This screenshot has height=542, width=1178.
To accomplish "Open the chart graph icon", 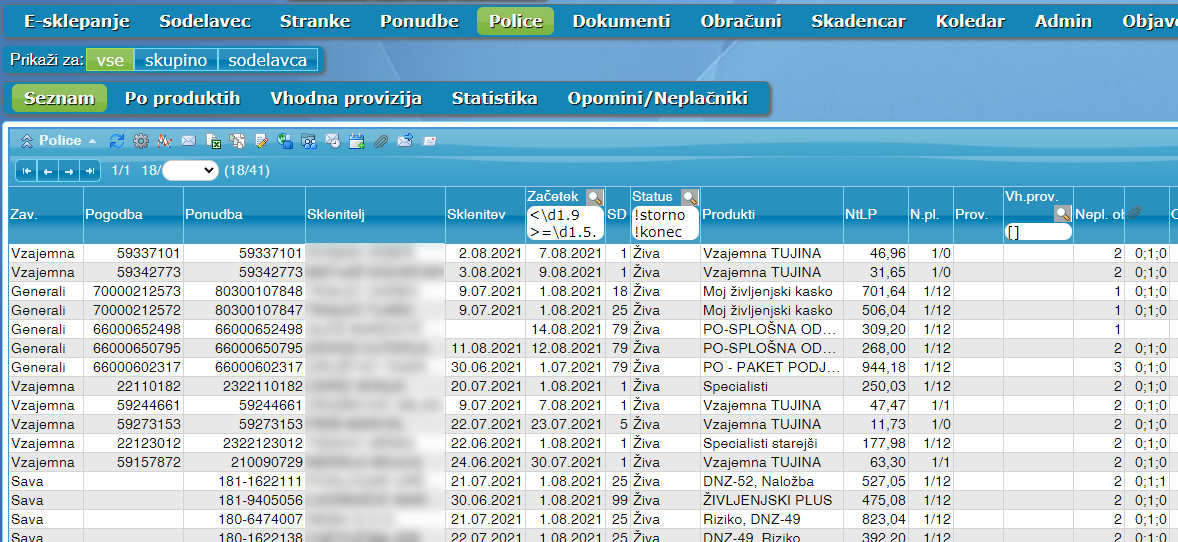I will point(165,141).
